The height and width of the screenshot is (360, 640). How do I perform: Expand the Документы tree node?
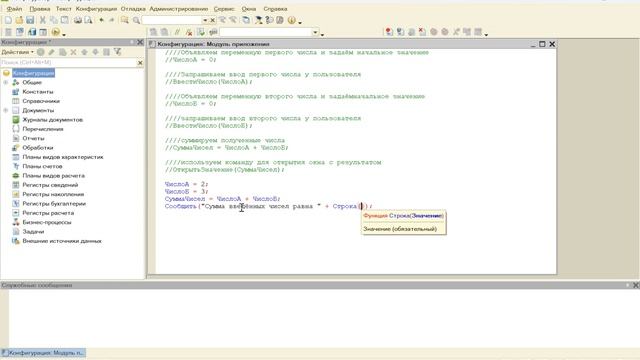(x=6, y=110)
